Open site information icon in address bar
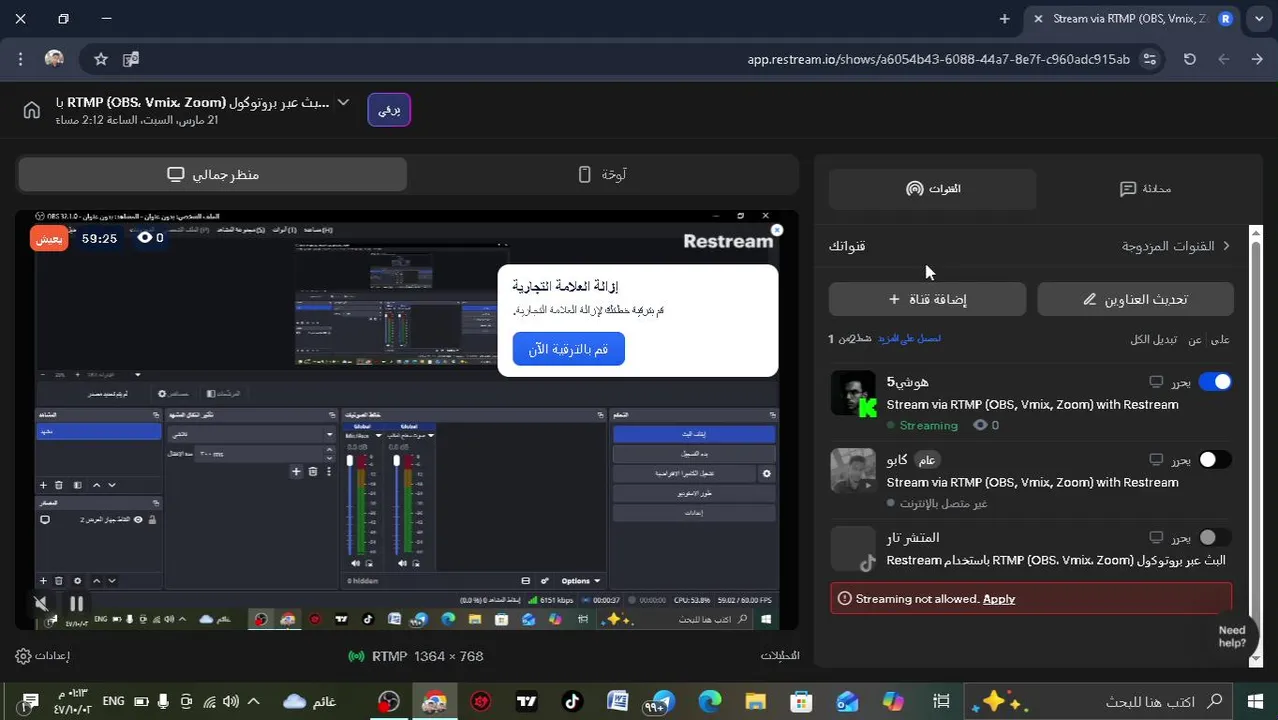This screenshot has height=720, width=1278. coord(1150,59)
